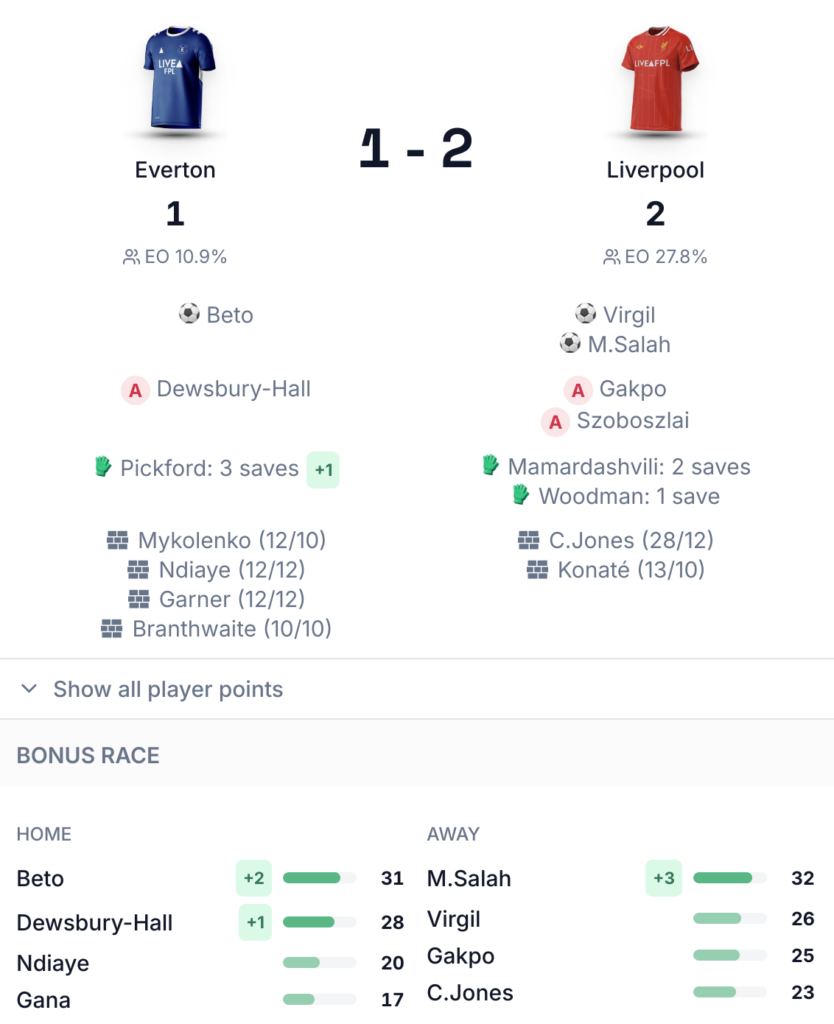Click the glove icon beside Pickford saves
This screenshot has height=1024, width=834.
pos(103,467)
